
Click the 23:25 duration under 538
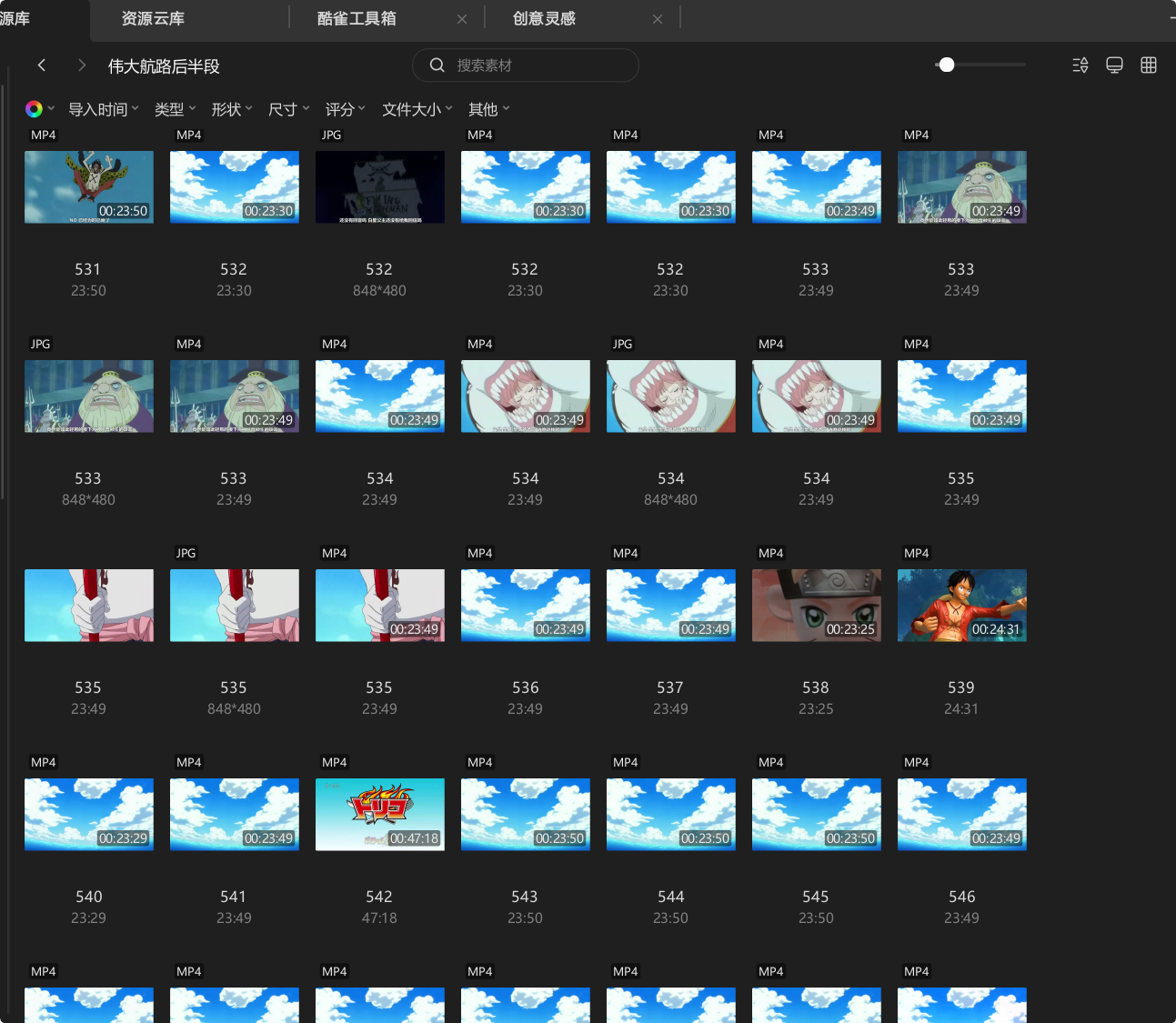tap(816, 708)
